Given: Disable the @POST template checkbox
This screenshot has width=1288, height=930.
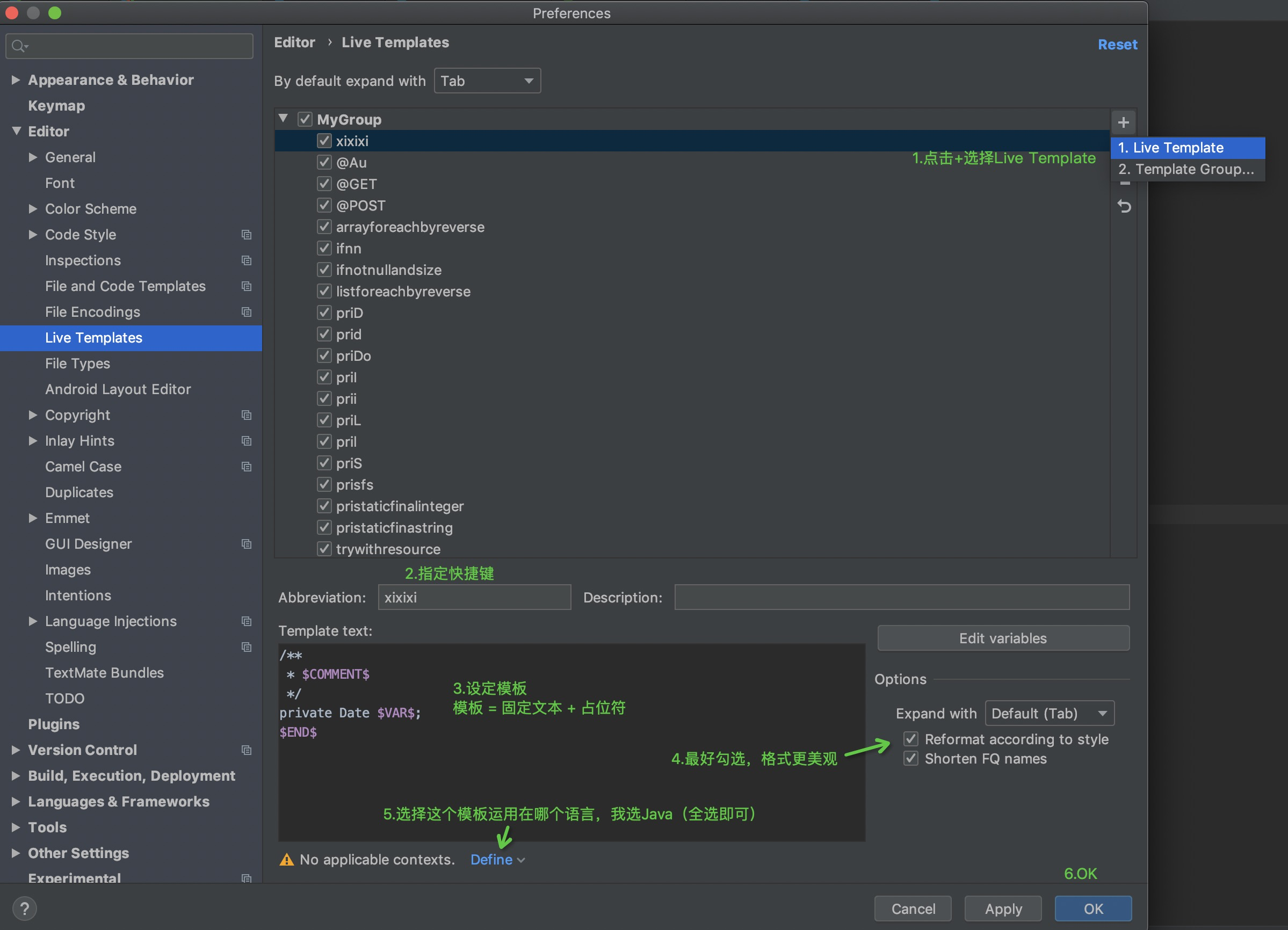Looking at the screenshot, I should [324, 205].
